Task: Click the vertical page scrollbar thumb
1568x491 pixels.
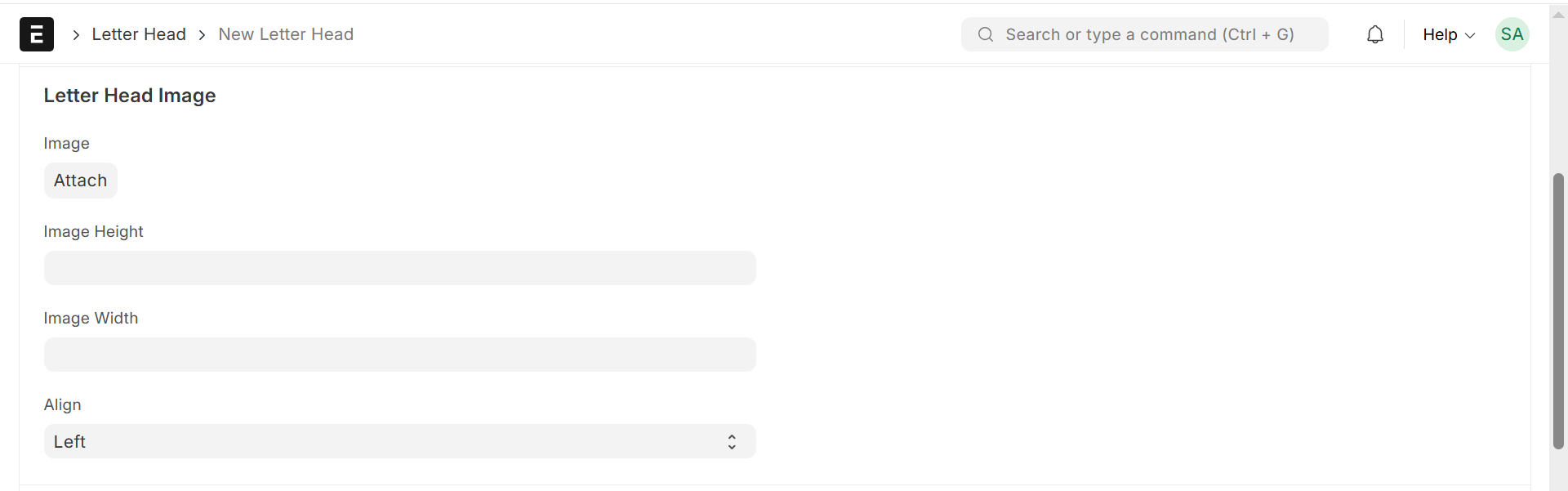Action: [1558, 310]
